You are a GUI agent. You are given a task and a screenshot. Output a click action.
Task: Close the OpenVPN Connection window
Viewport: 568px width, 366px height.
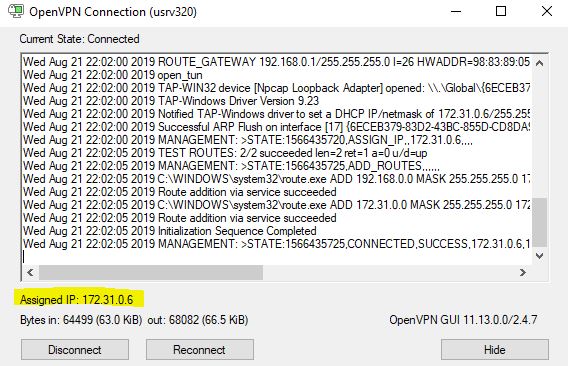tap(547, 11)
